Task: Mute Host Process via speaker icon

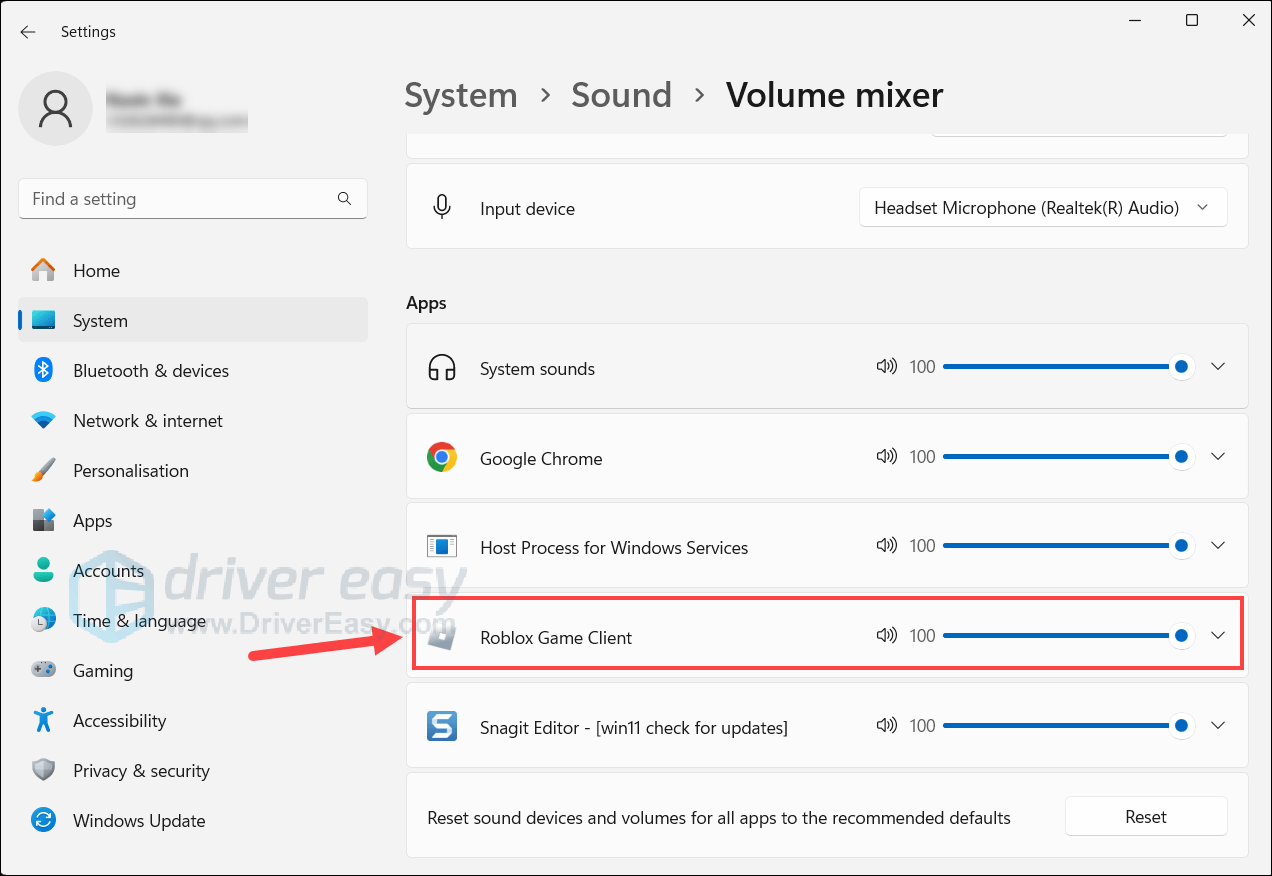Action: click(886, 546)
